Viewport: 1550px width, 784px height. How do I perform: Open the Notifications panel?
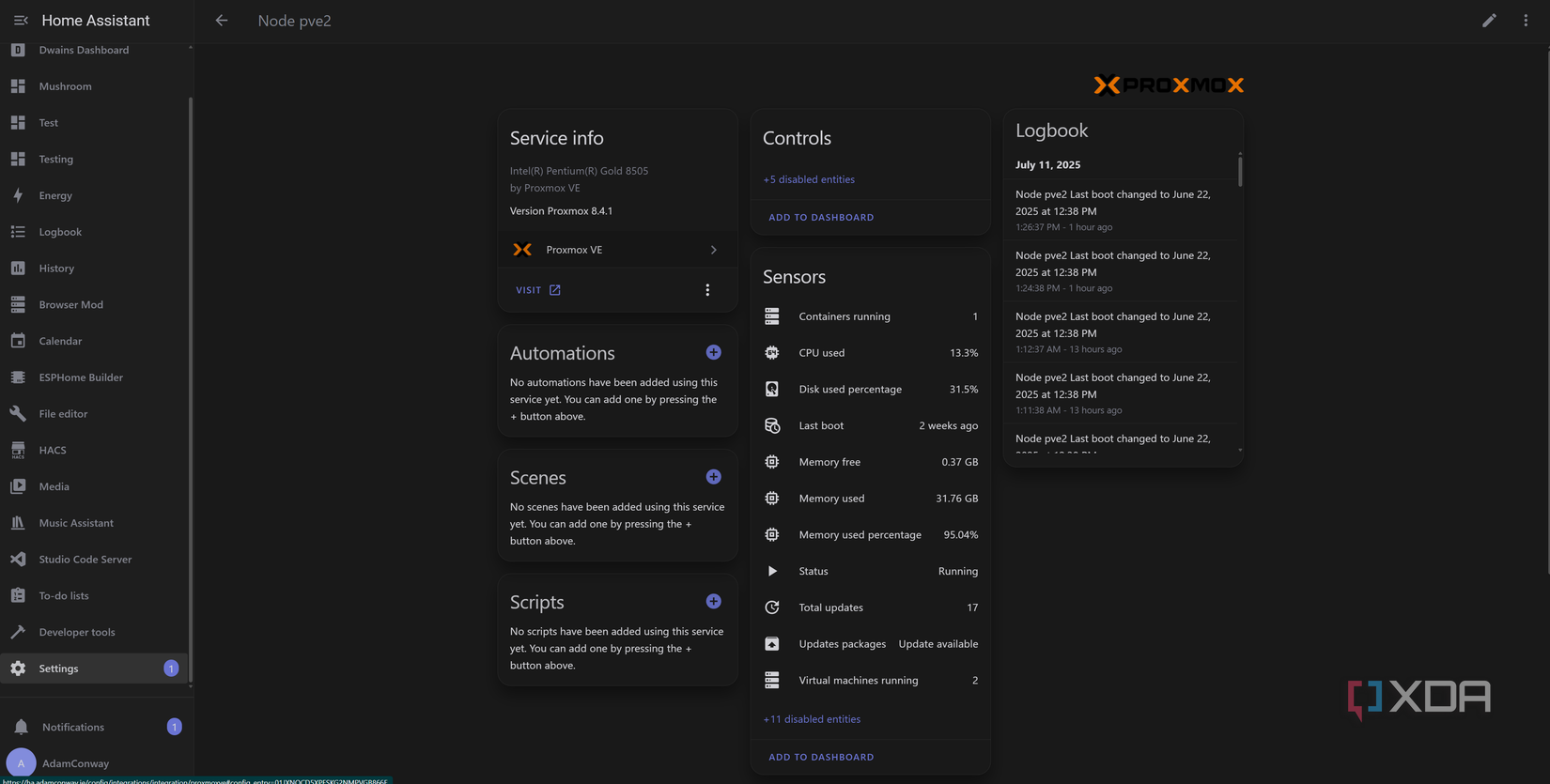(x=94, y=727)
